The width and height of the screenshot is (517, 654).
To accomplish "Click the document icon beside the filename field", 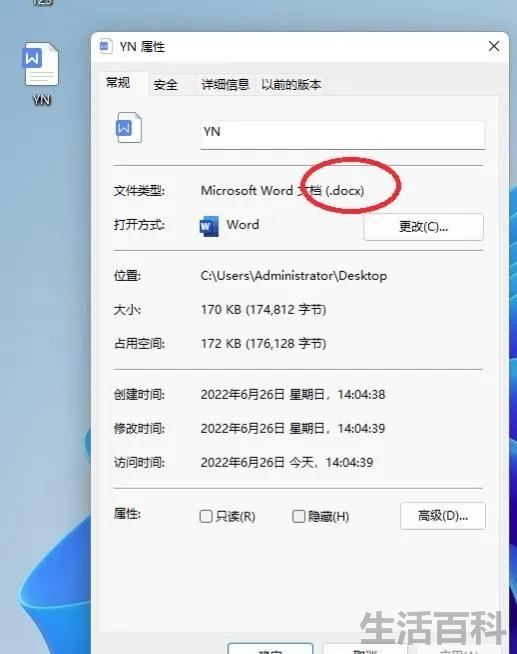I will [128, 127].
